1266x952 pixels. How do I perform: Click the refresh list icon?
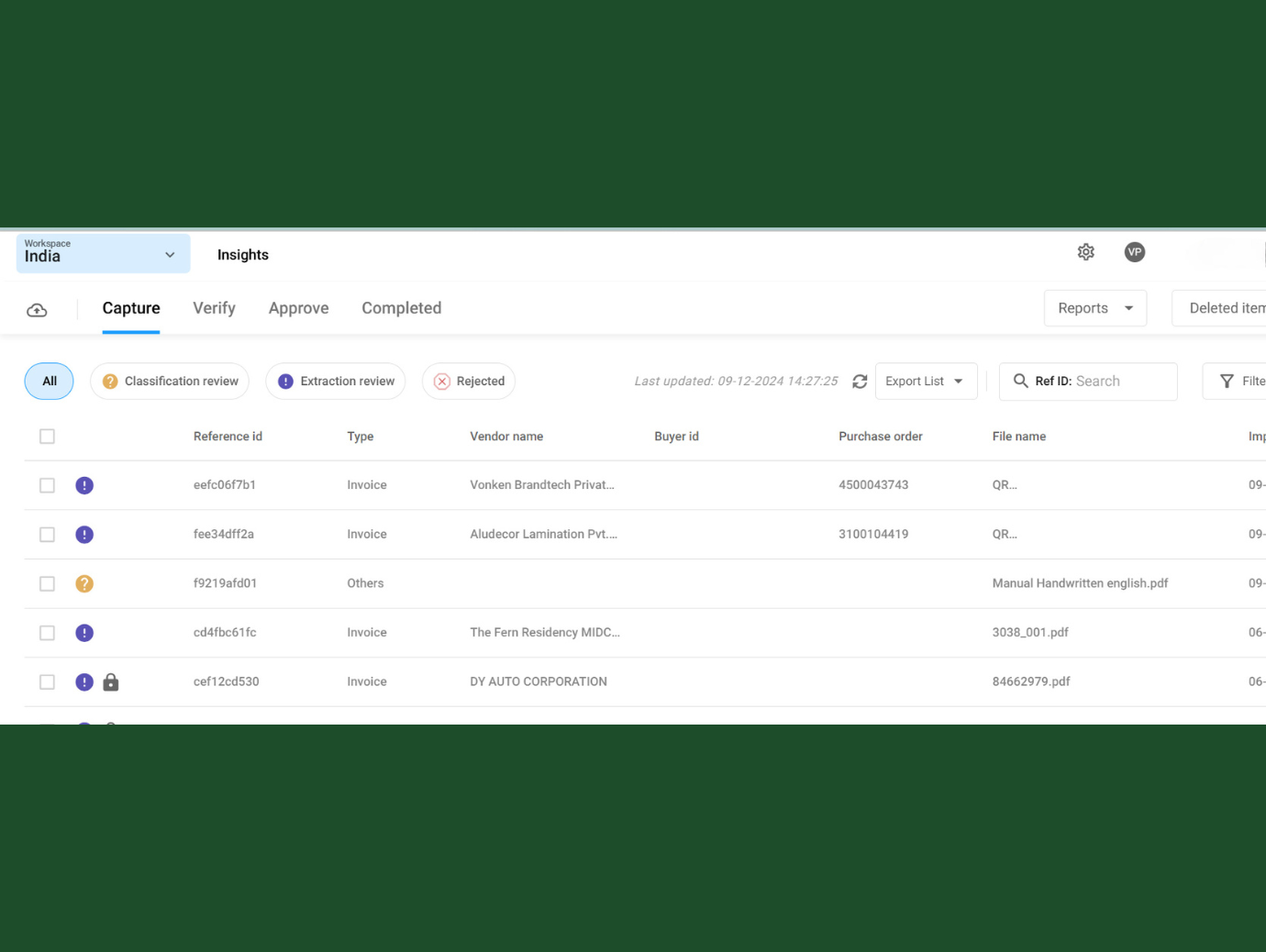coord(860,382)
